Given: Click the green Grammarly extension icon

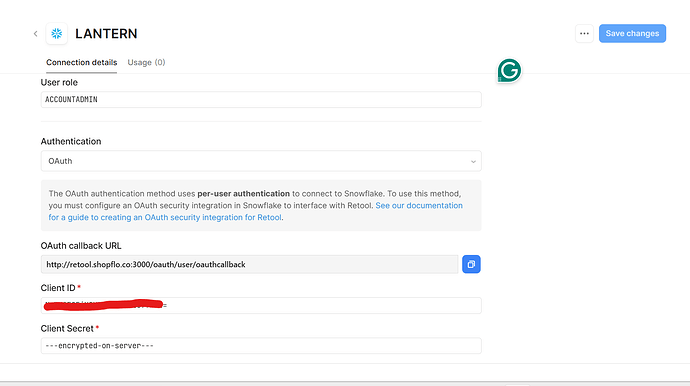Looking at the screenshot, I should pyautogui.click(x=509, y=70).
